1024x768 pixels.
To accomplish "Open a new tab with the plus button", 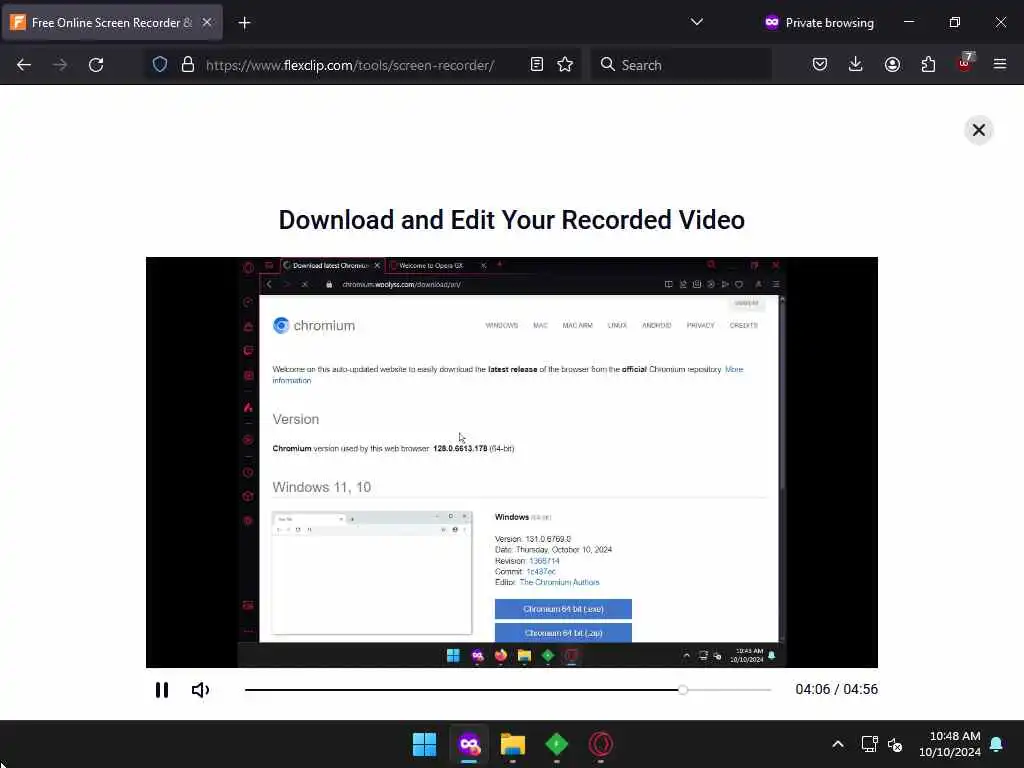I will tap(244, 23).
